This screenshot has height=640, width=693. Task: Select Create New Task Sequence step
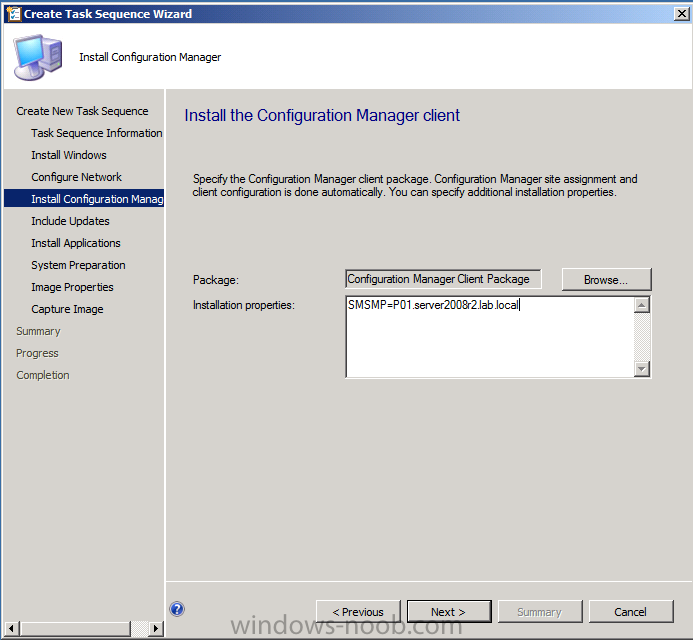(82, 111)
